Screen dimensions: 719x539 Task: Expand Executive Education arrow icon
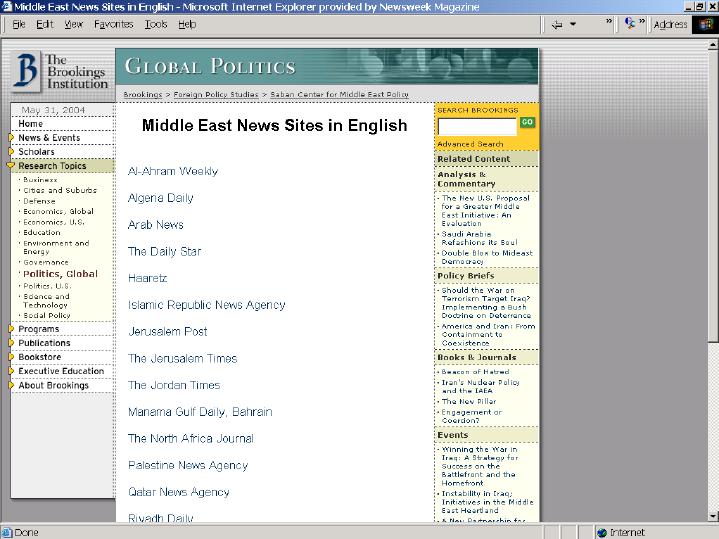click(11, 371)
